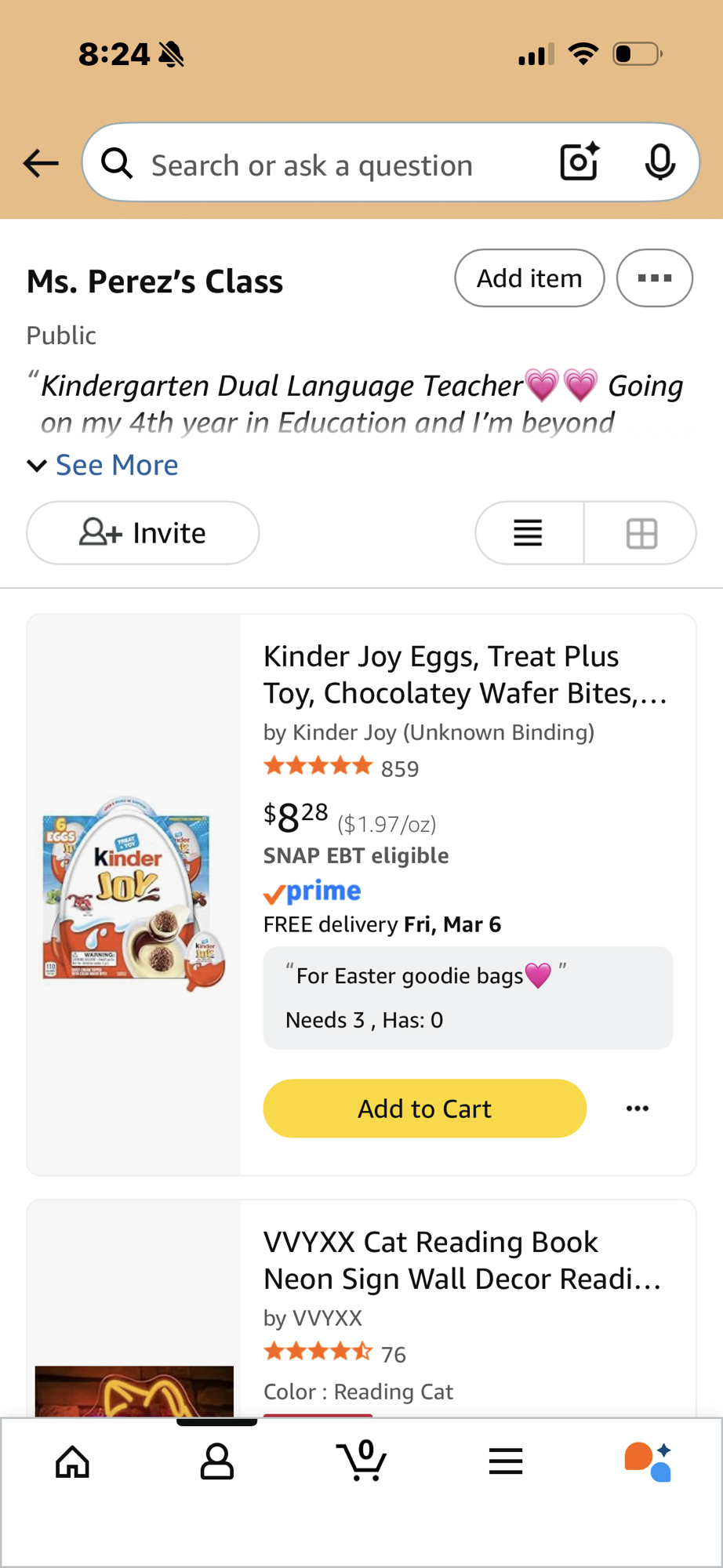Switch to grid view layout
This screenshot has width=723, height=1568.
(641, 533)
